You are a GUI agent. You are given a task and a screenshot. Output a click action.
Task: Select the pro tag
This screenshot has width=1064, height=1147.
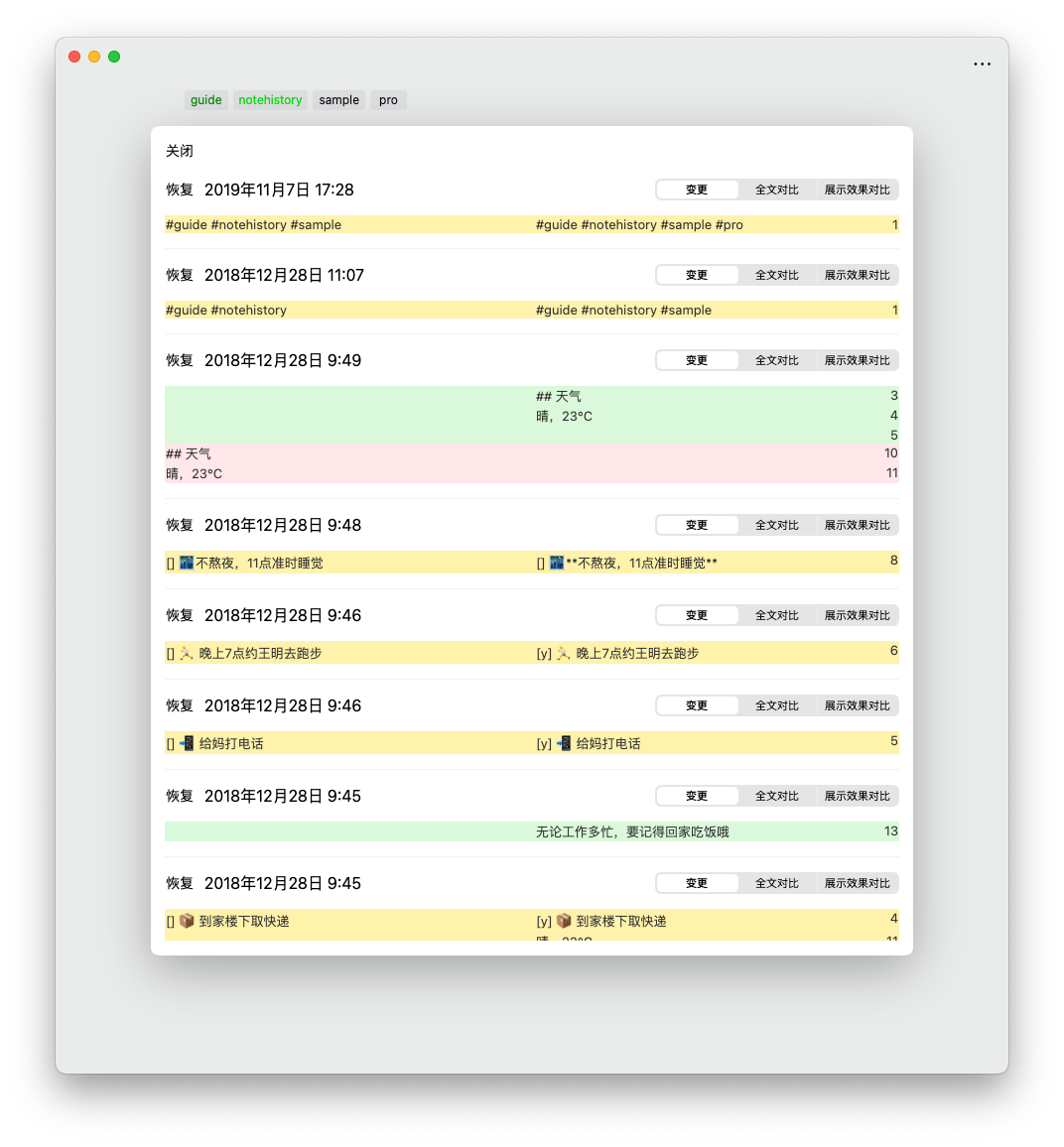coord(388,100)
